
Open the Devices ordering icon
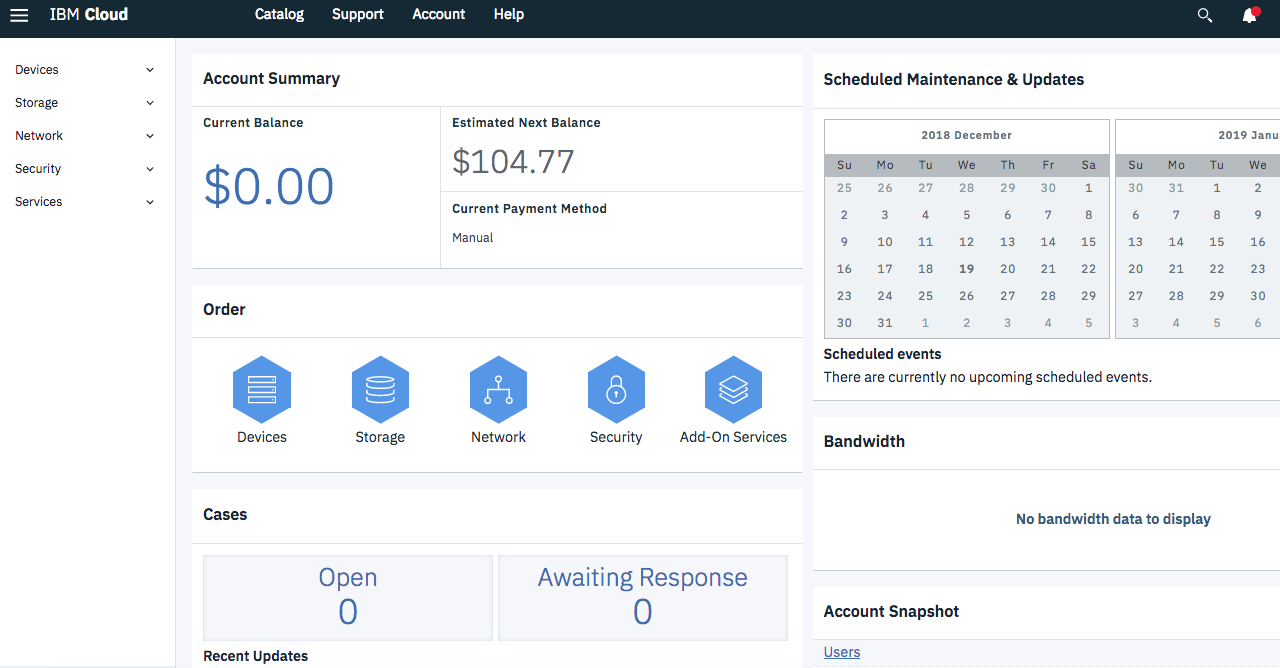(x=262, y=390)
